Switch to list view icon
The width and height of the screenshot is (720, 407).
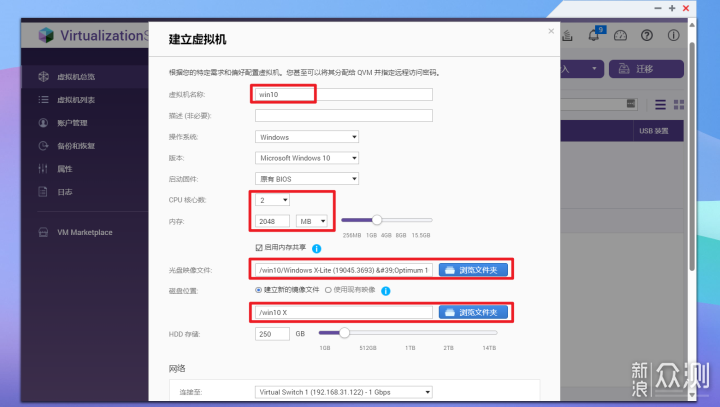point(660,105)
